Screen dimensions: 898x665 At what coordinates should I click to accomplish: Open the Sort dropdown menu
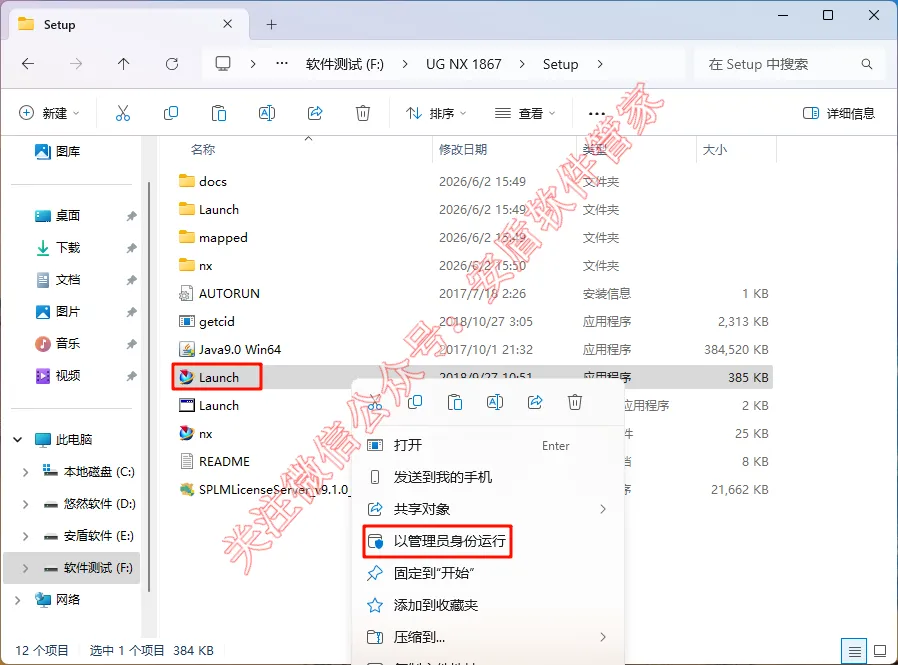coord(436,113)
